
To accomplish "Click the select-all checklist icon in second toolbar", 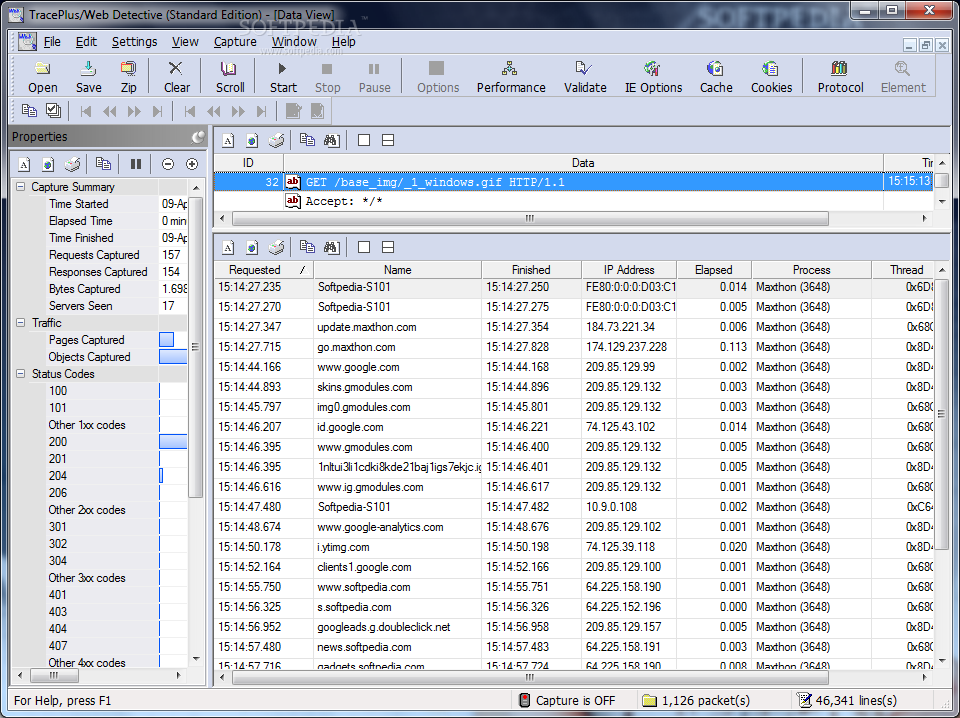I will pos(53,111).
